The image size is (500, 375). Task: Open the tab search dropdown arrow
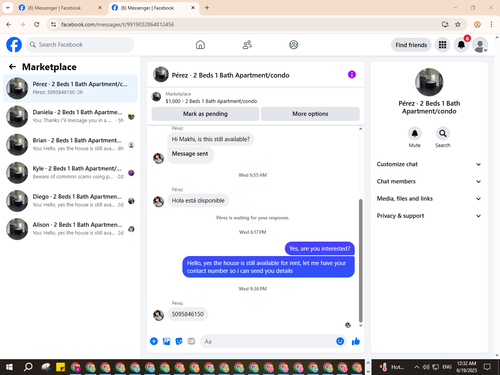[7, 7]
